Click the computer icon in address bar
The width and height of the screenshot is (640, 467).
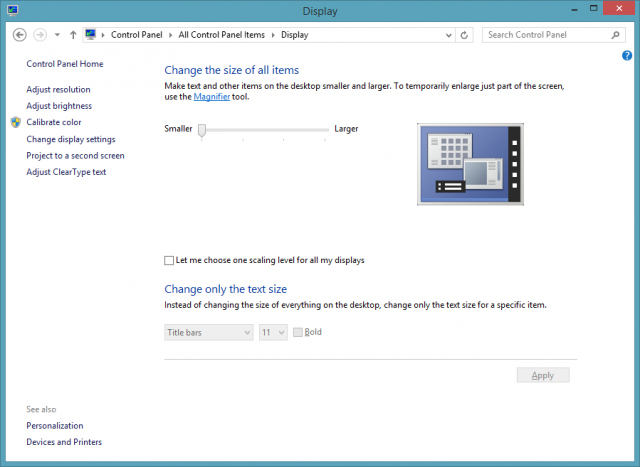(91, 34)
